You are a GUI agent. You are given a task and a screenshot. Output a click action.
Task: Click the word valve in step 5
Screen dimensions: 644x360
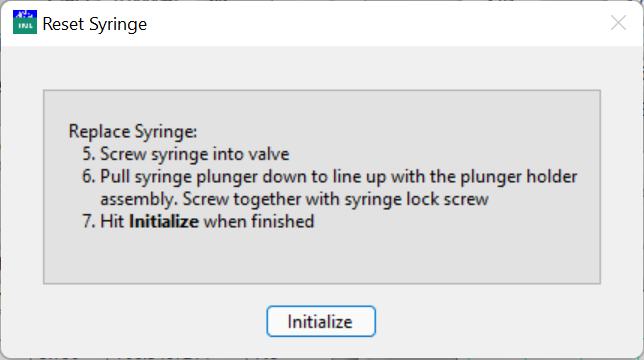pos(269,154)
